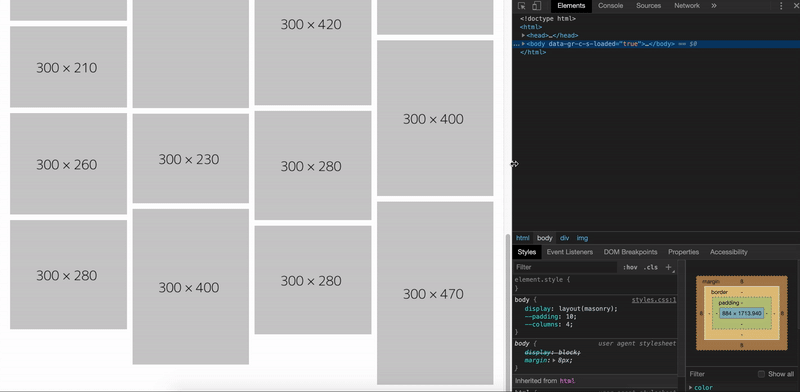Screen dimensions: 800x392
Task: Toggle the :hov element state panel
Action: (630, 267)
